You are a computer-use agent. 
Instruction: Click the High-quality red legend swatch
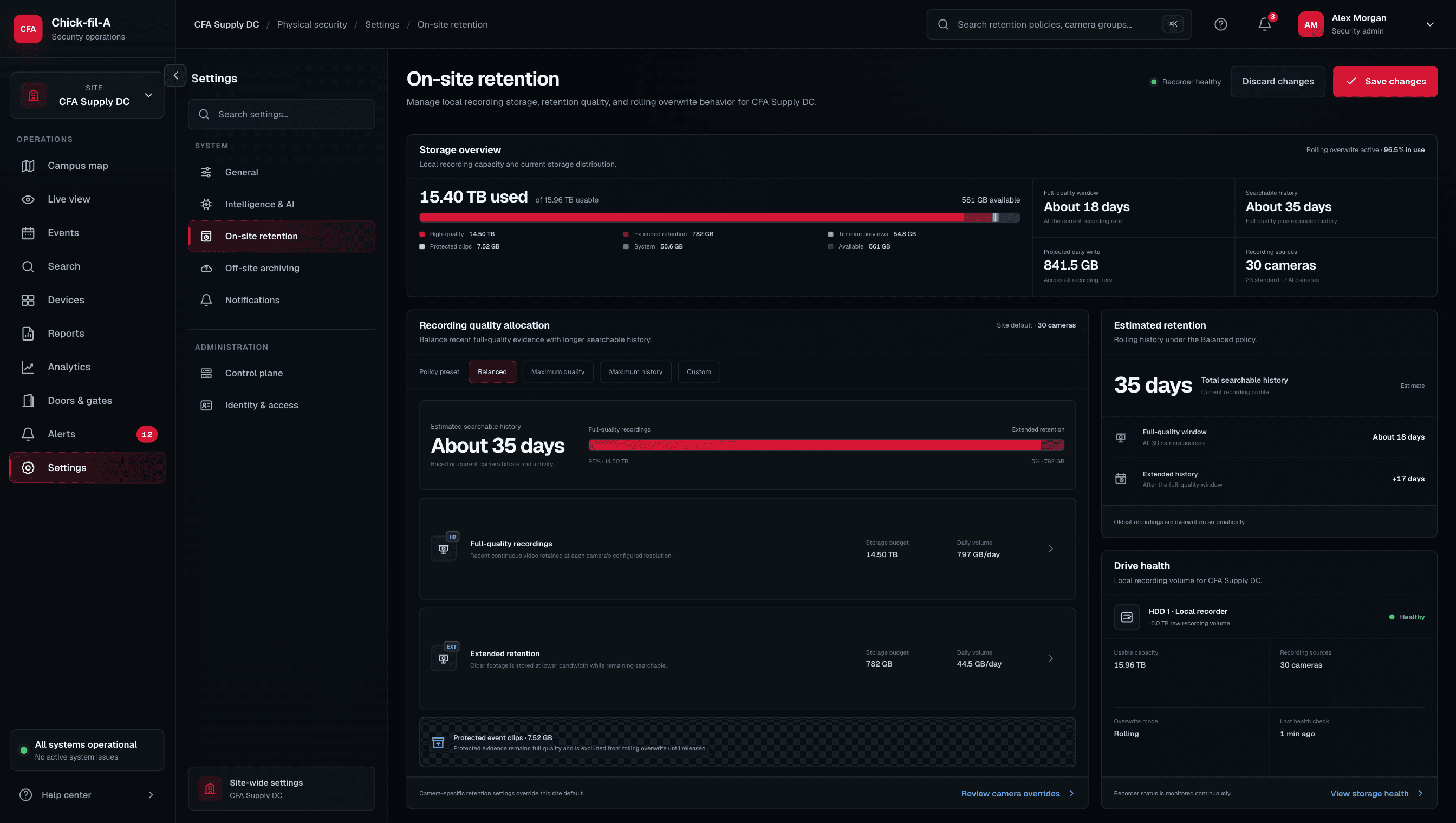[422, 234]
